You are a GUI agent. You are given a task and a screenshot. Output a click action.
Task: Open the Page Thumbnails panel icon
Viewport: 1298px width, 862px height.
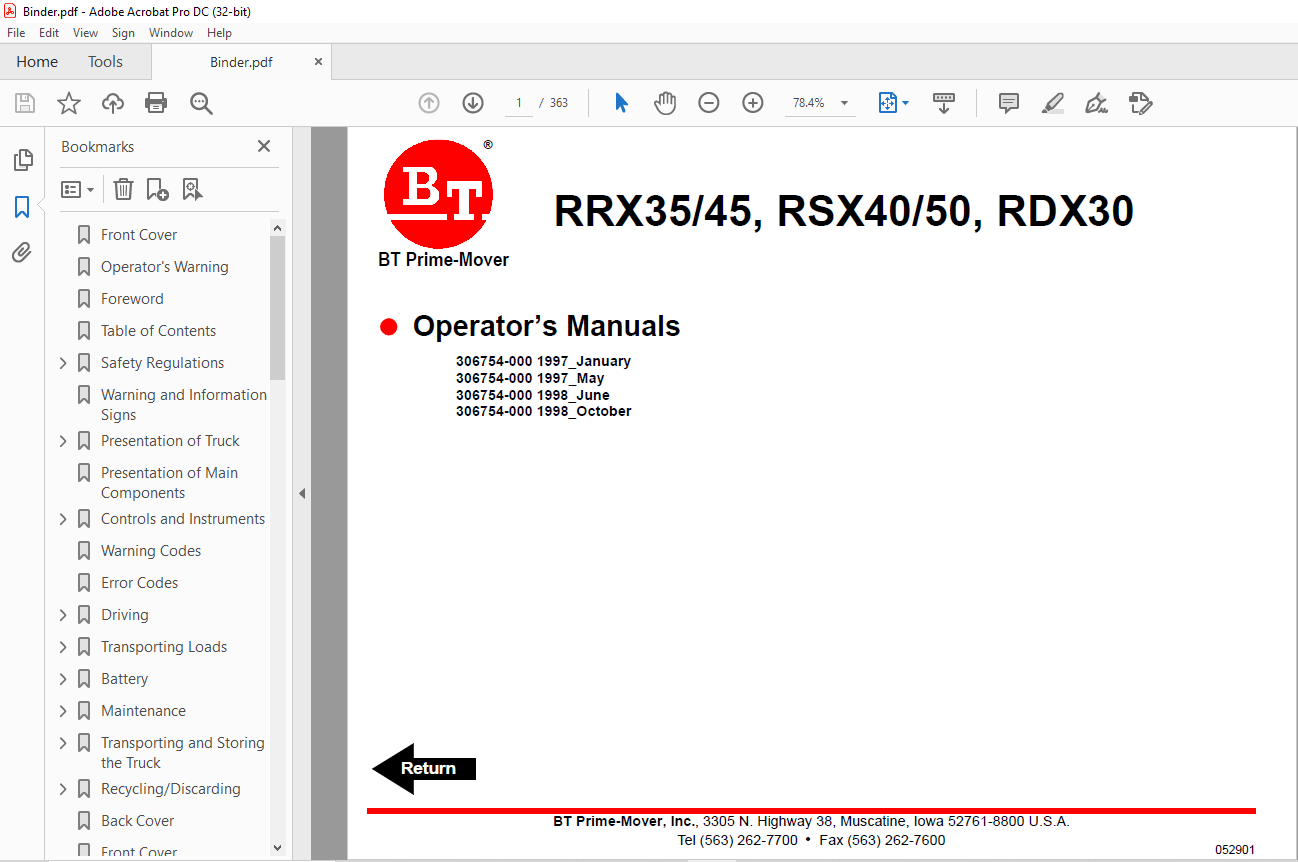[x=22, y=160]
